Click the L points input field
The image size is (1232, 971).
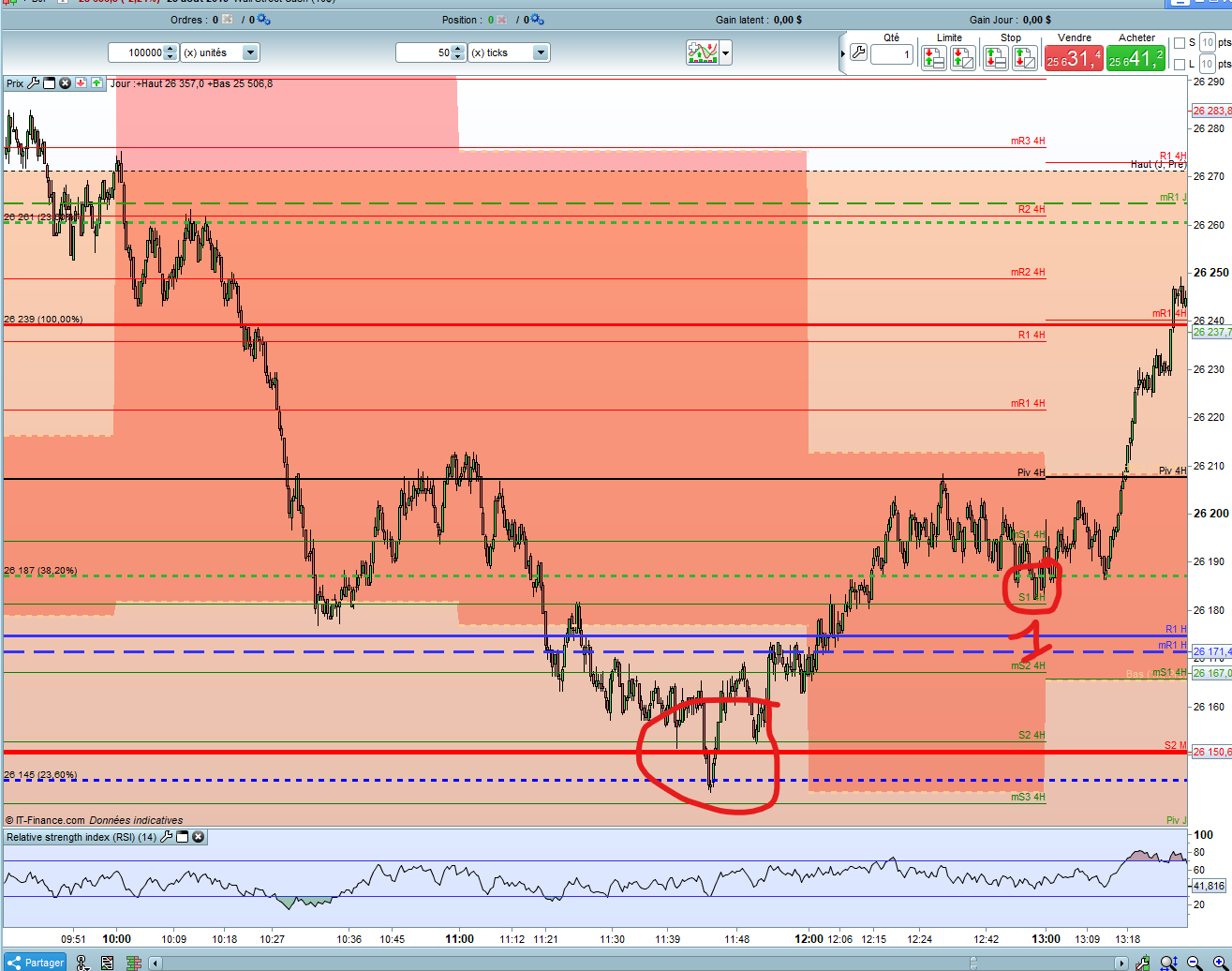coord(1208,65)
